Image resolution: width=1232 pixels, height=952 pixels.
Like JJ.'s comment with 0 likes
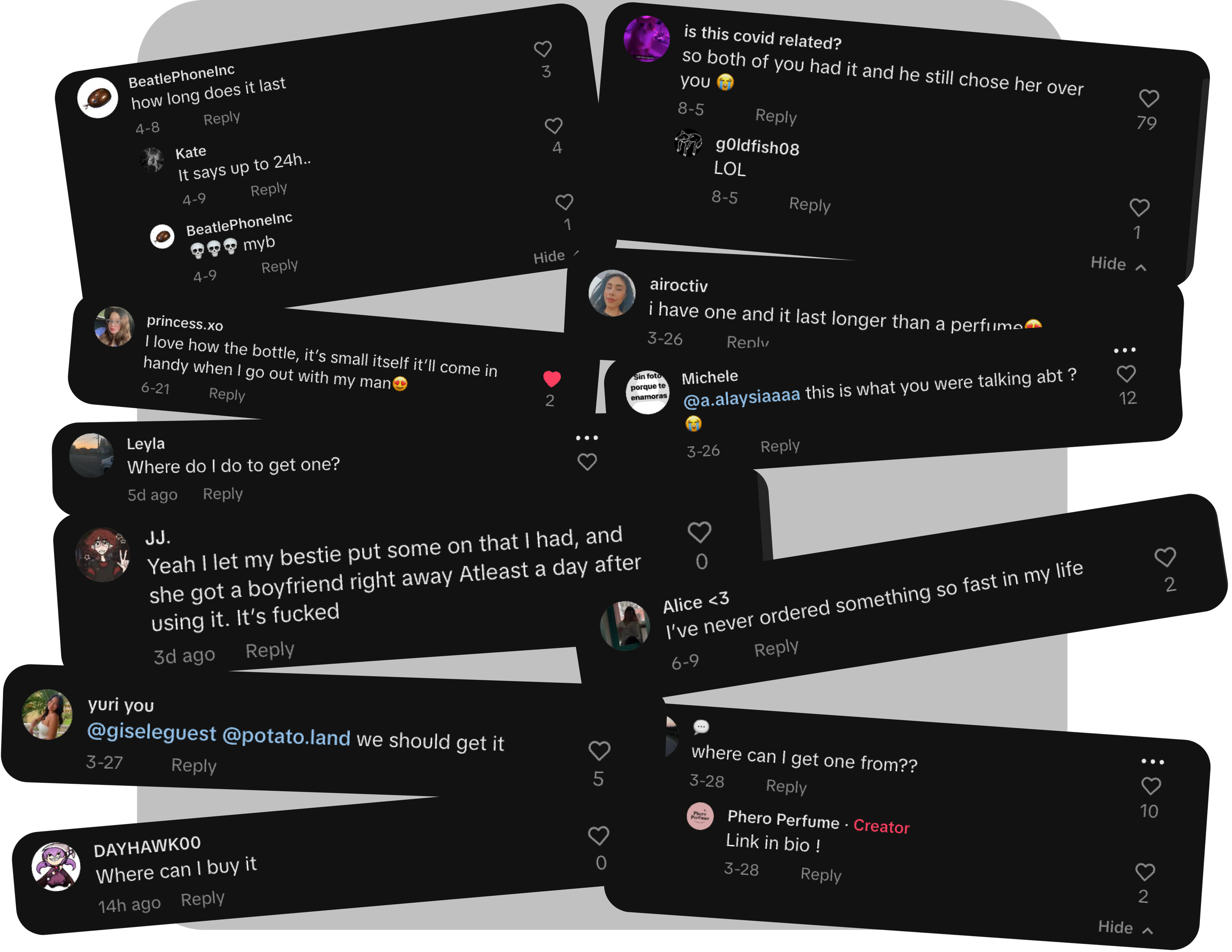[x=699, y=532]
